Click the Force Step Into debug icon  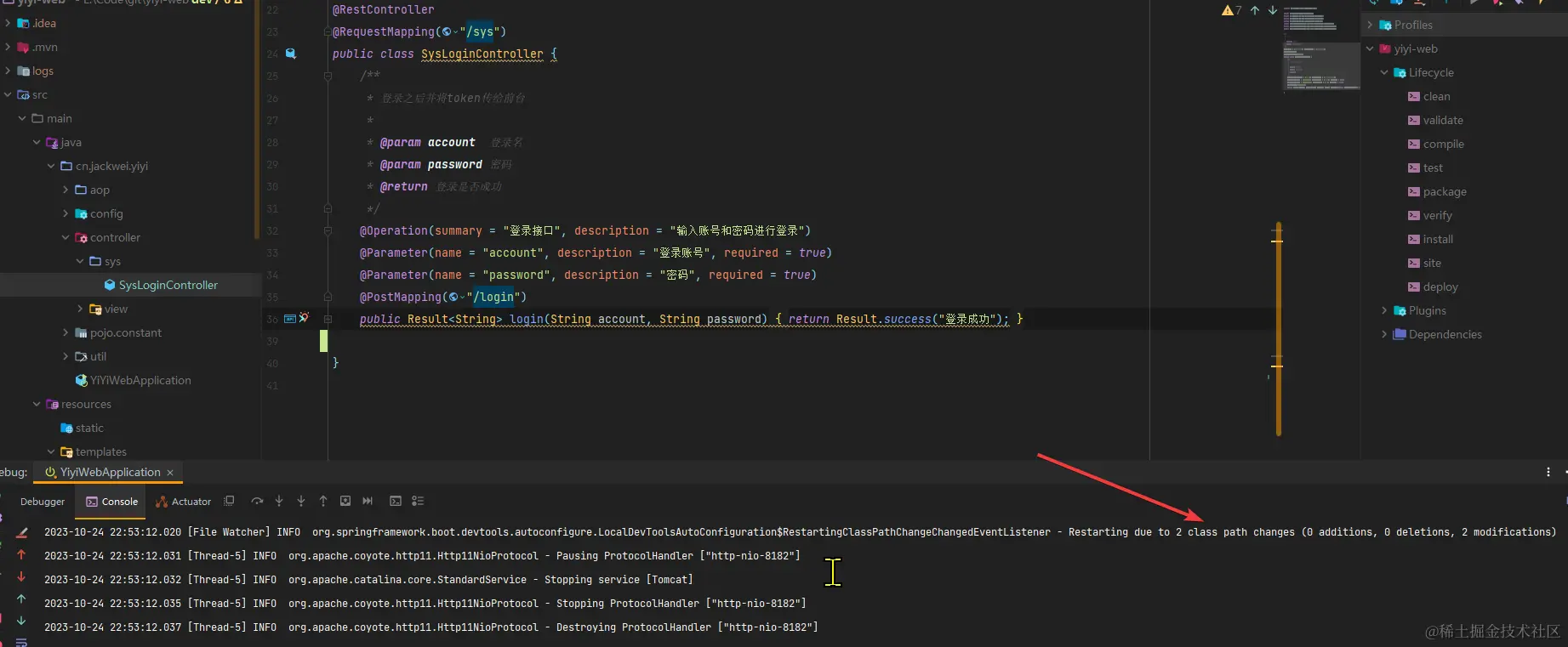[x=301, y=502]
